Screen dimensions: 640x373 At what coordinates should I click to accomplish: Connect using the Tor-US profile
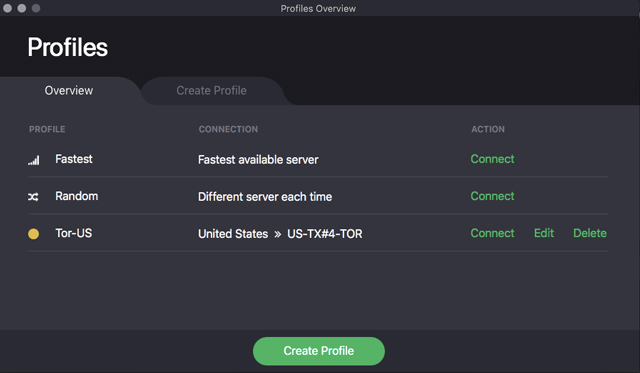point(492,233)
